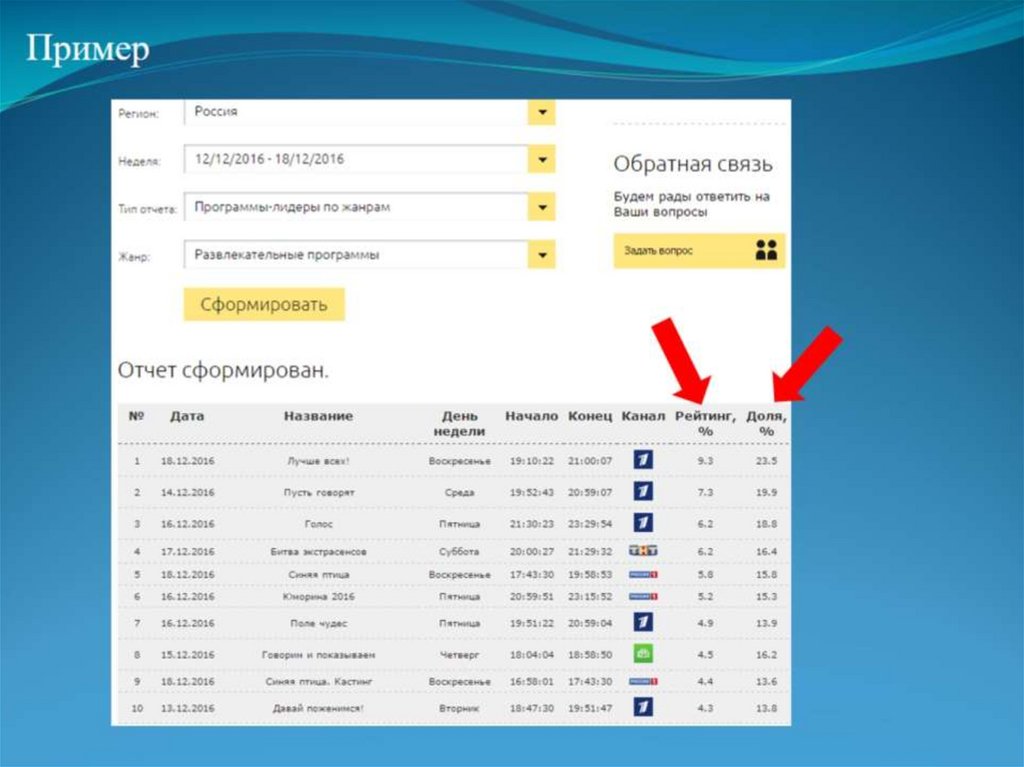
Task: Open the Регион dropdown arrow
Action: [541, 112]
